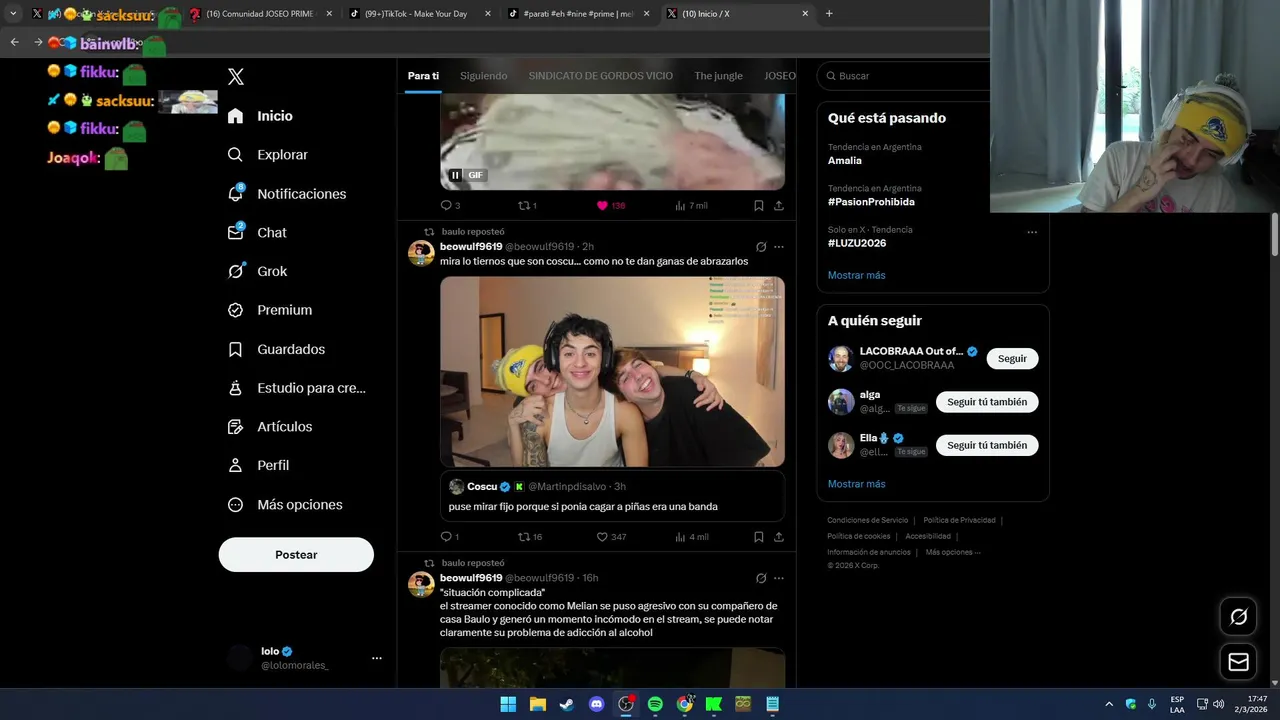Click Seguir tú también for alga
Screen dimensions: 1280x720
click(987, 402)
